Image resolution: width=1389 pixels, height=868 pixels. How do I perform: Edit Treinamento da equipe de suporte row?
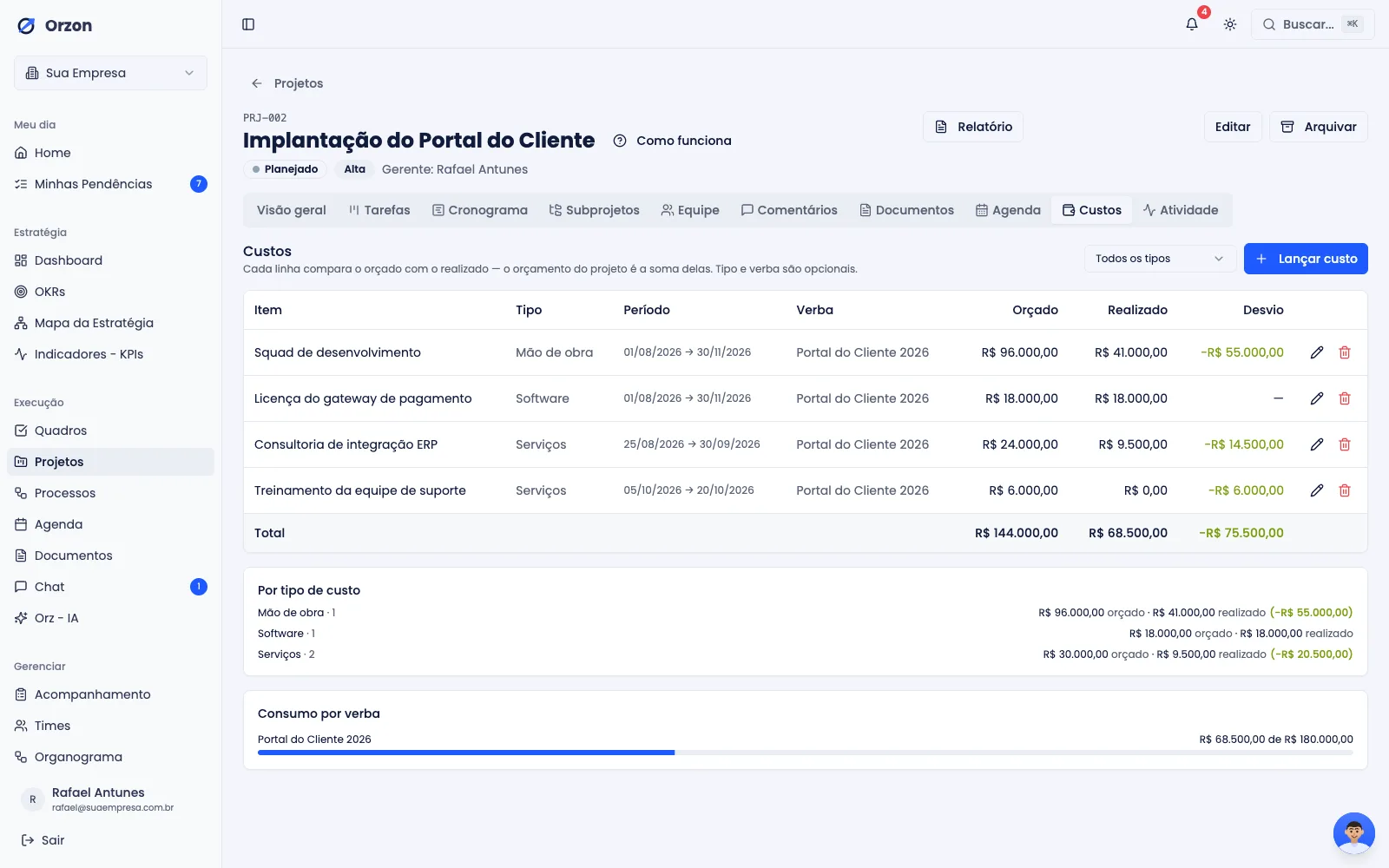1317,490
